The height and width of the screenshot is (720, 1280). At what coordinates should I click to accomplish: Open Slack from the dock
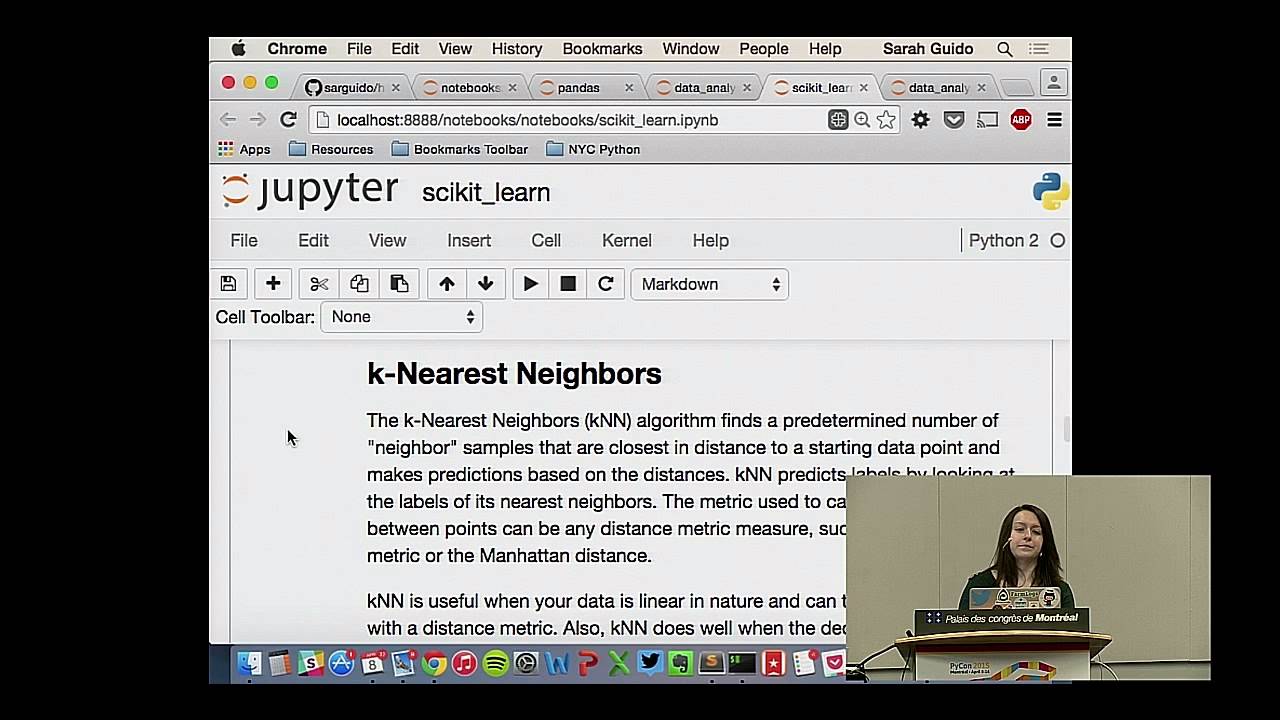click(311, 663)
